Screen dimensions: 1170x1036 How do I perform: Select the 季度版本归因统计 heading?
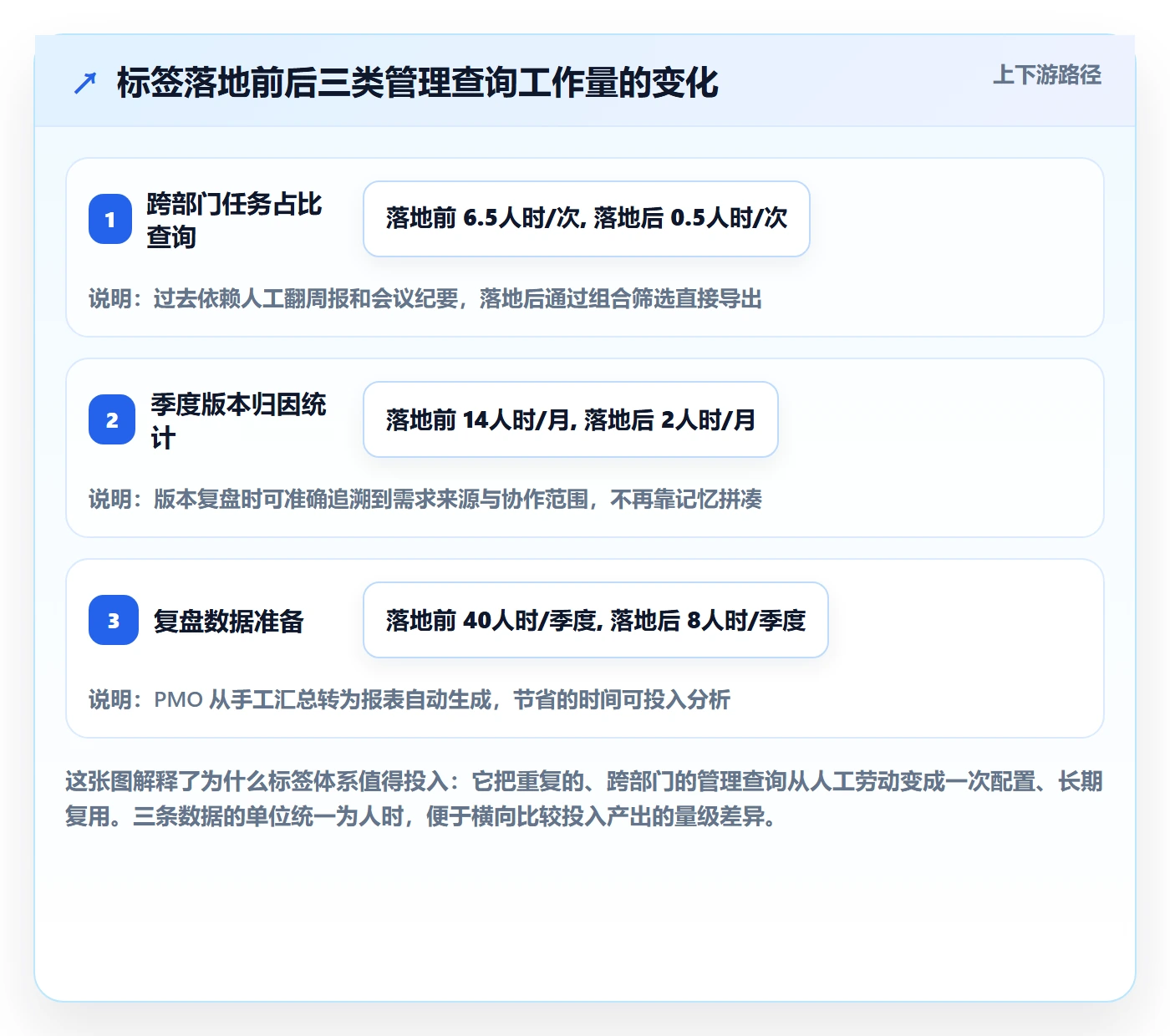click(x=239, y=420)
